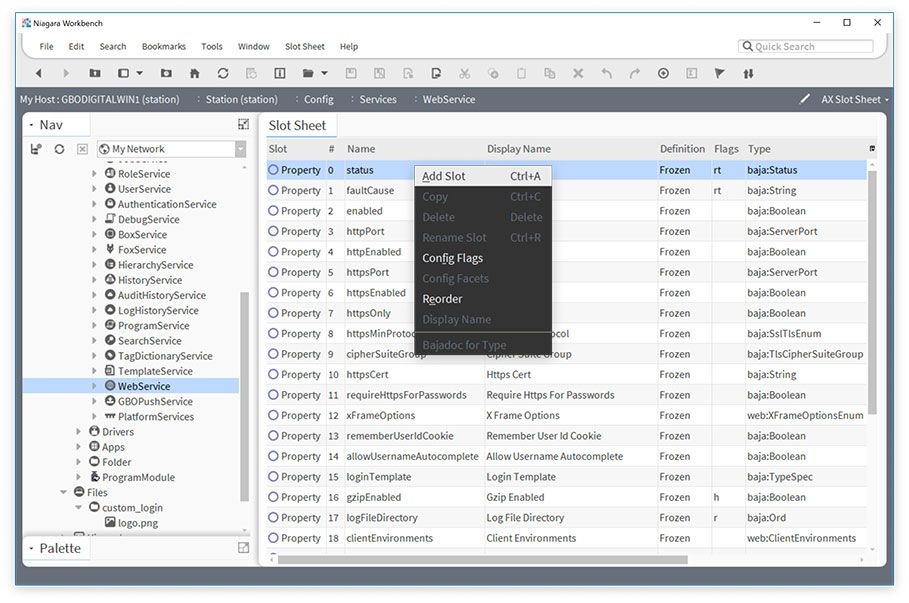Select Add Slot in the context menu
Image resolution: width=909 pixels, height=603 pixels.
(x=443, y=176)
